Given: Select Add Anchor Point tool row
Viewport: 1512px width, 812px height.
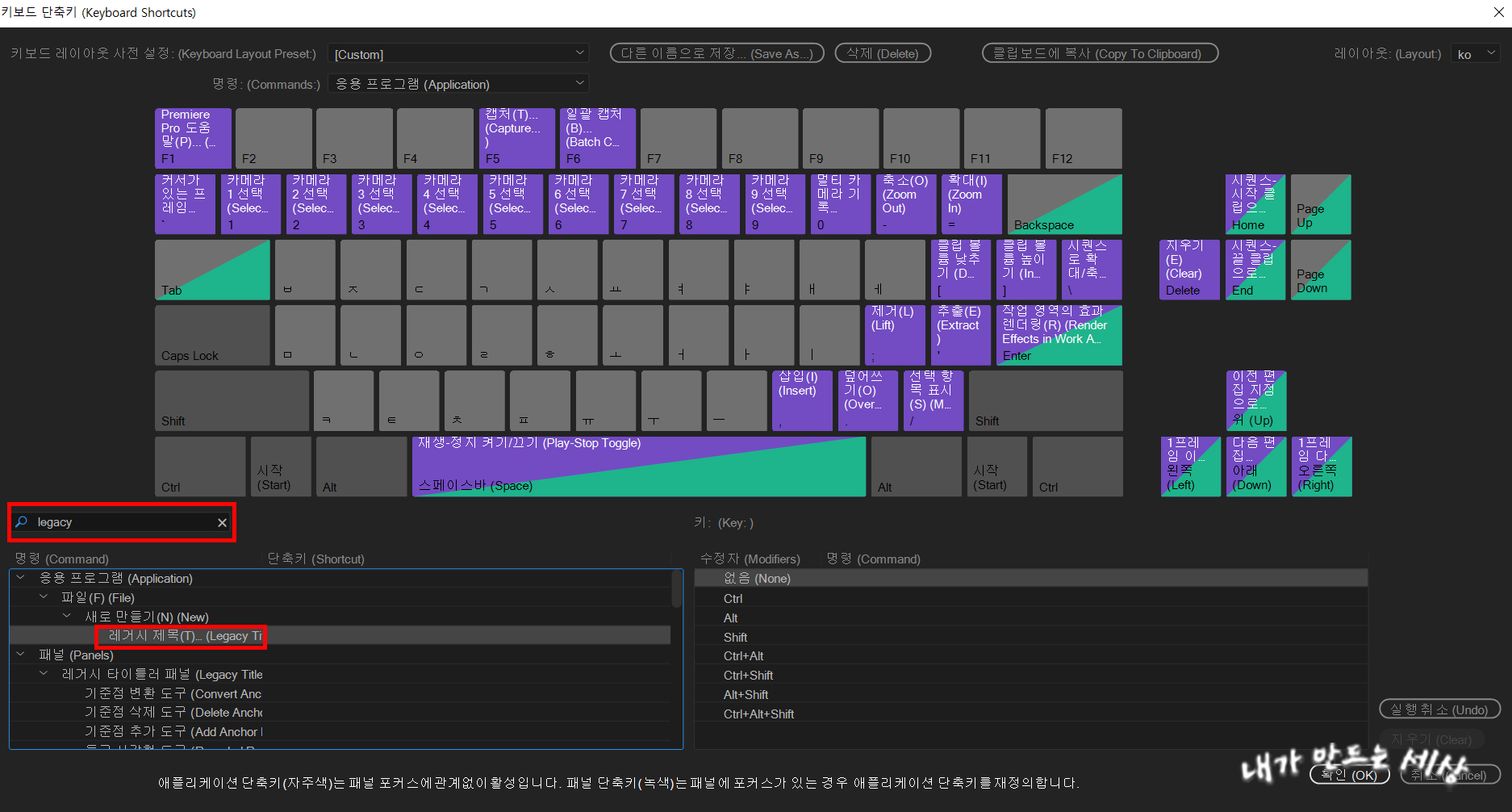Looking at the screenshot, I should coord(340,732).
